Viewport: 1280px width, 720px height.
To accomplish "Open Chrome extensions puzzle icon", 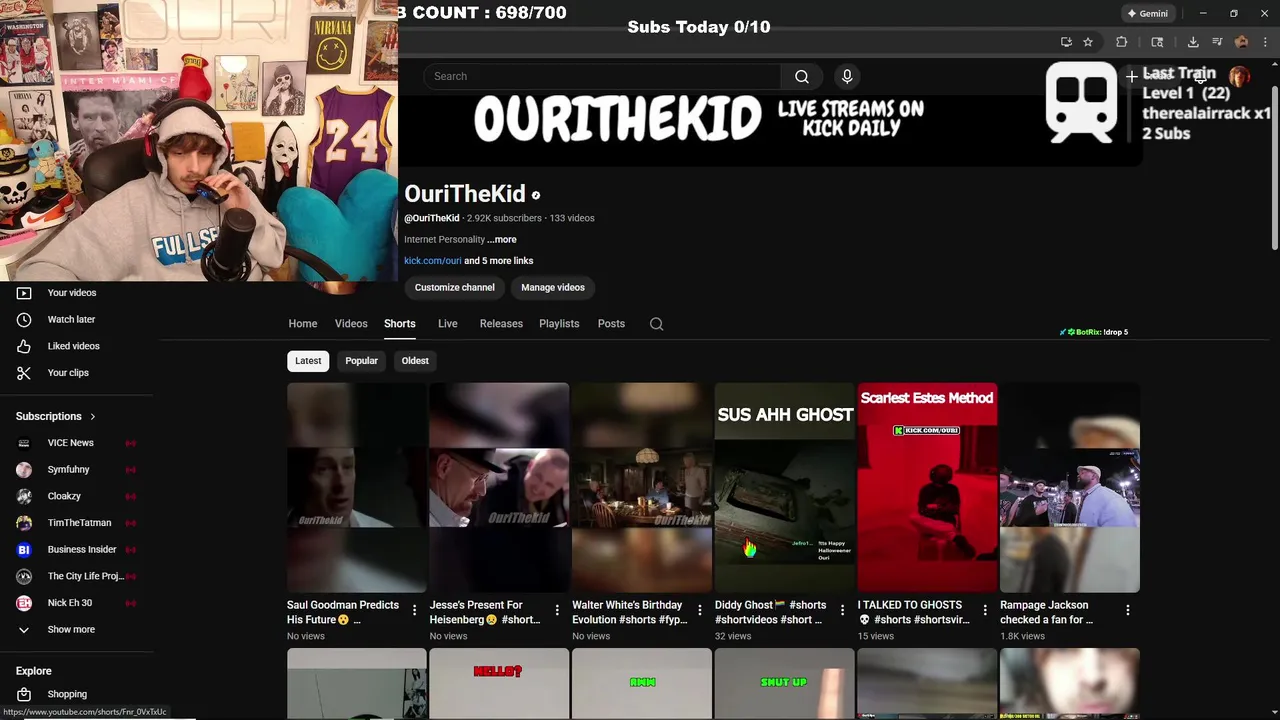I will tap(1121, 42).
